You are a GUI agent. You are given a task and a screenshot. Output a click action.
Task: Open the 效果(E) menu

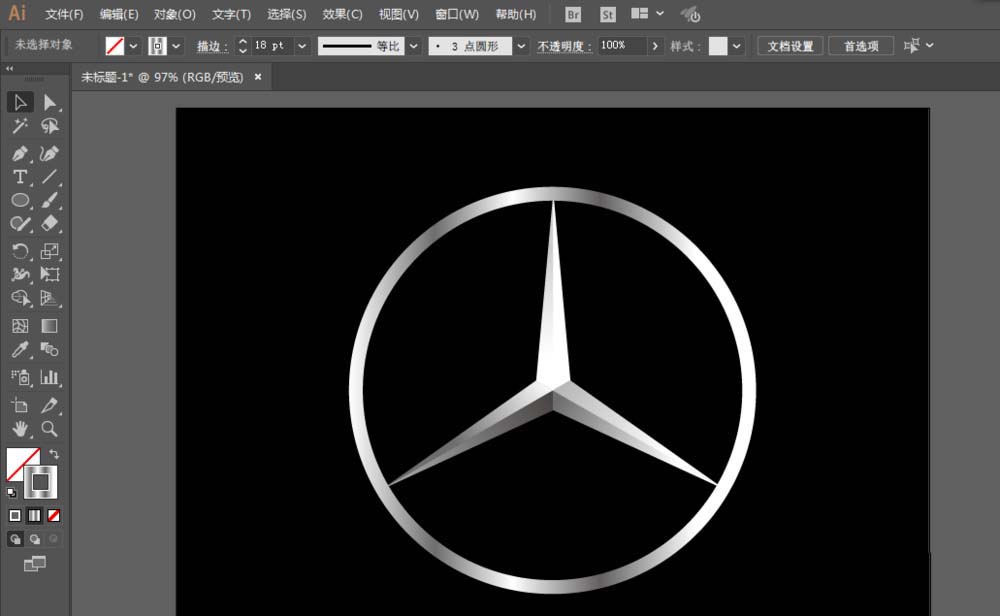pos(343,15)
